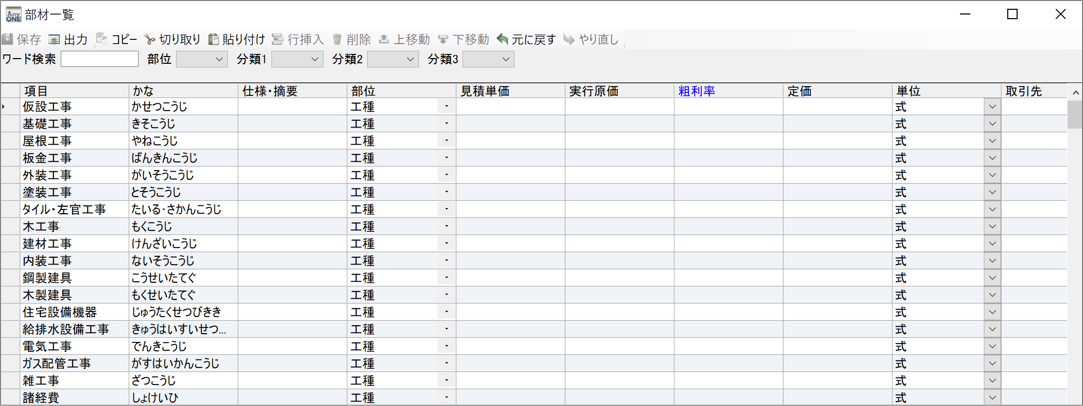Click the 貼り付け paste toolbar icon

click(x=213, y=39)
